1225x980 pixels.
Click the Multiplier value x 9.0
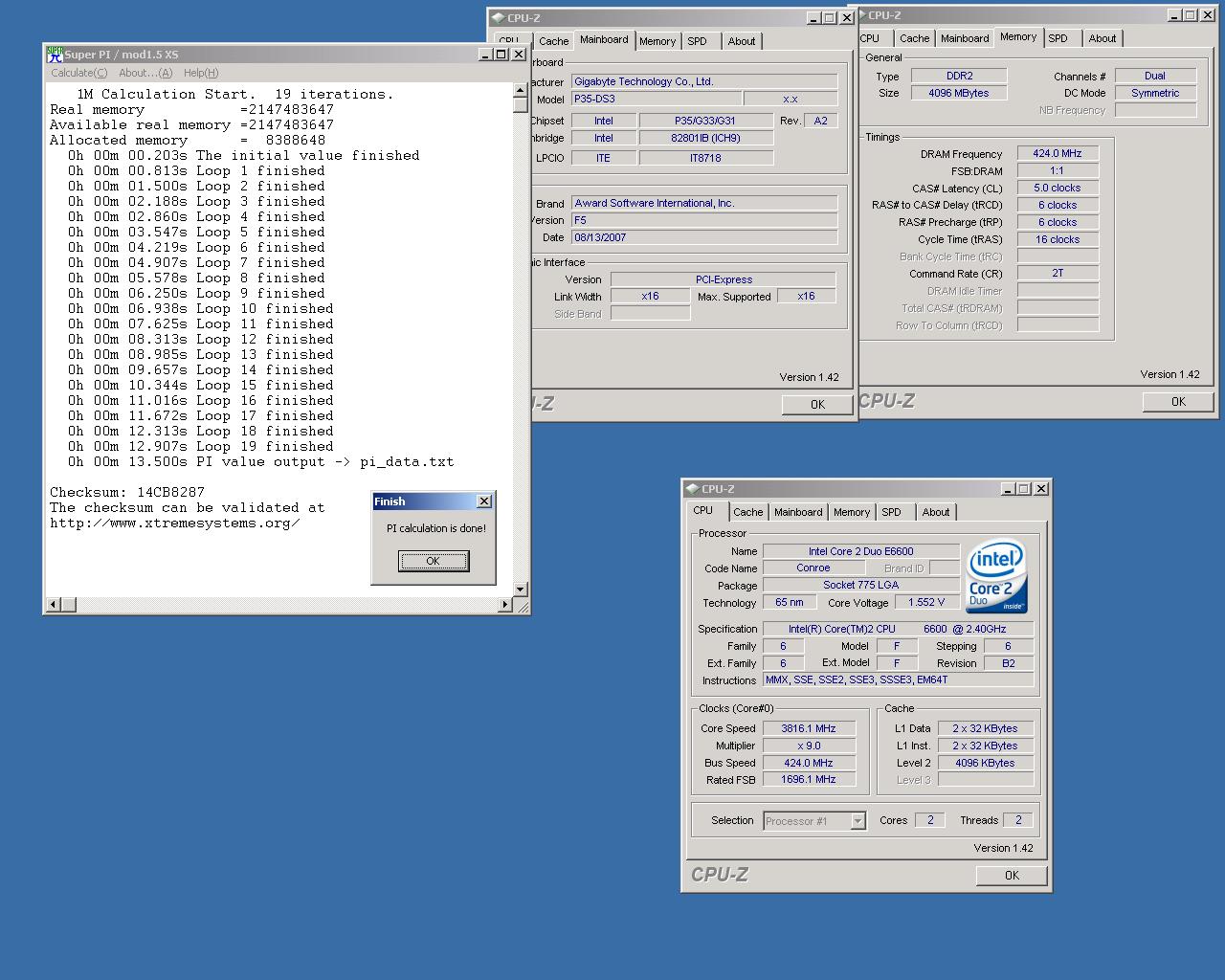pos(809,746)
